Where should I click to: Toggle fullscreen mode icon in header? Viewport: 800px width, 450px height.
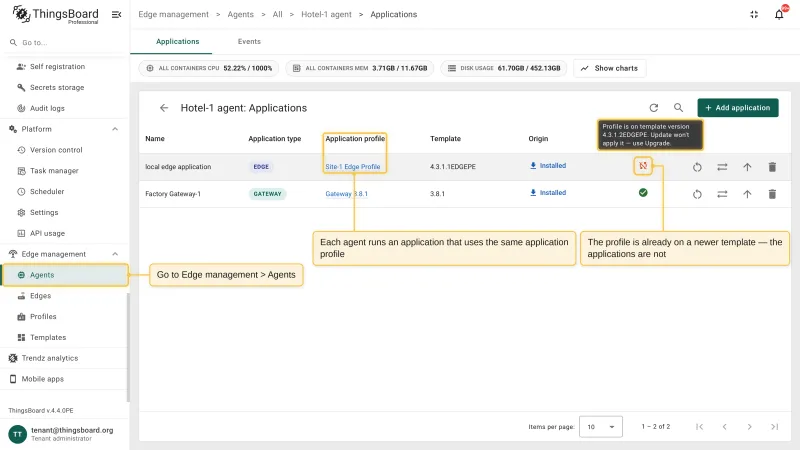(x=754, y=14)
